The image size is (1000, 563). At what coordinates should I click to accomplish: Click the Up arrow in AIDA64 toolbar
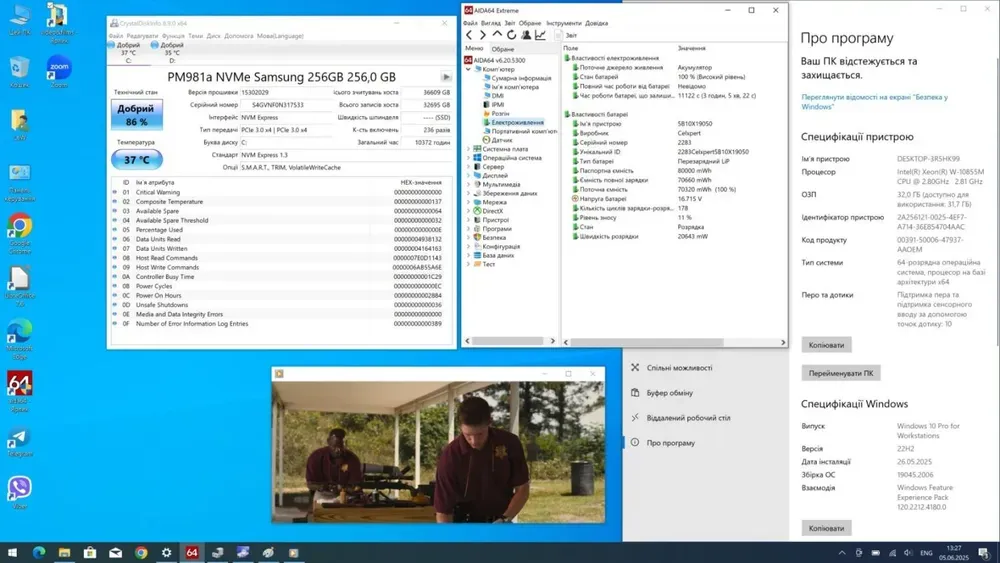point(497,35)
